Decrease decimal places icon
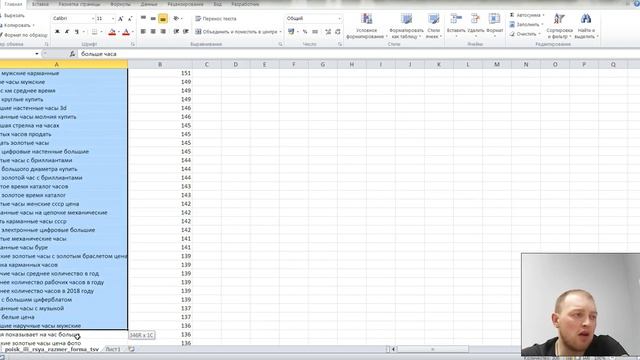Image resolution: width=640 pixels, height=360 pixels. tap(338, 31)
